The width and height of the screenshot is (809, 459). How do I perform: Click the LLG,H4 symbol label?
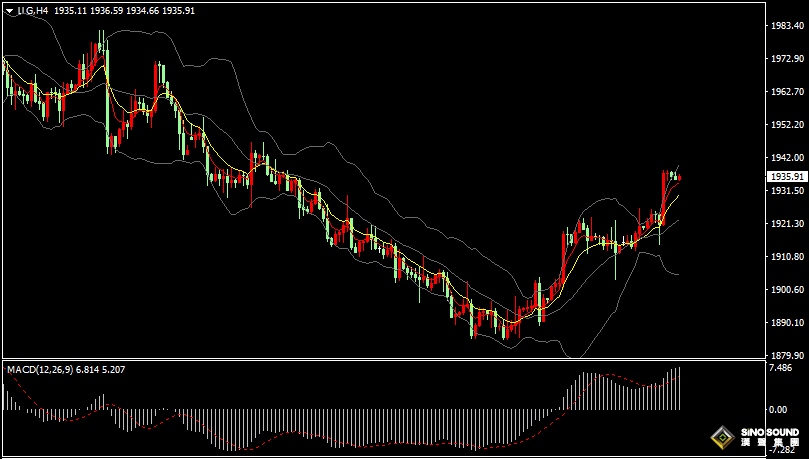coord(32,10)
